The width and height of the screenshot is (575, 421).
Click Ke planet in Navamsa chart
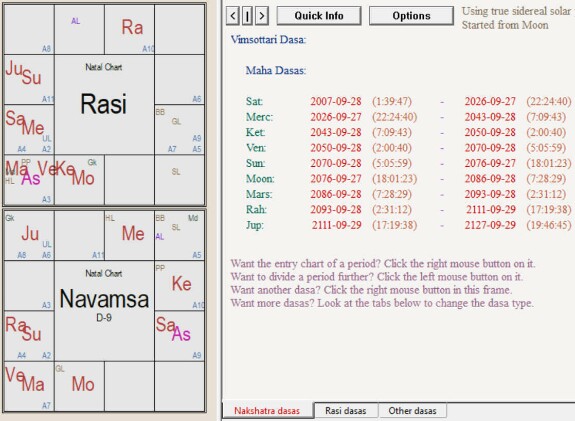point(182,284)
